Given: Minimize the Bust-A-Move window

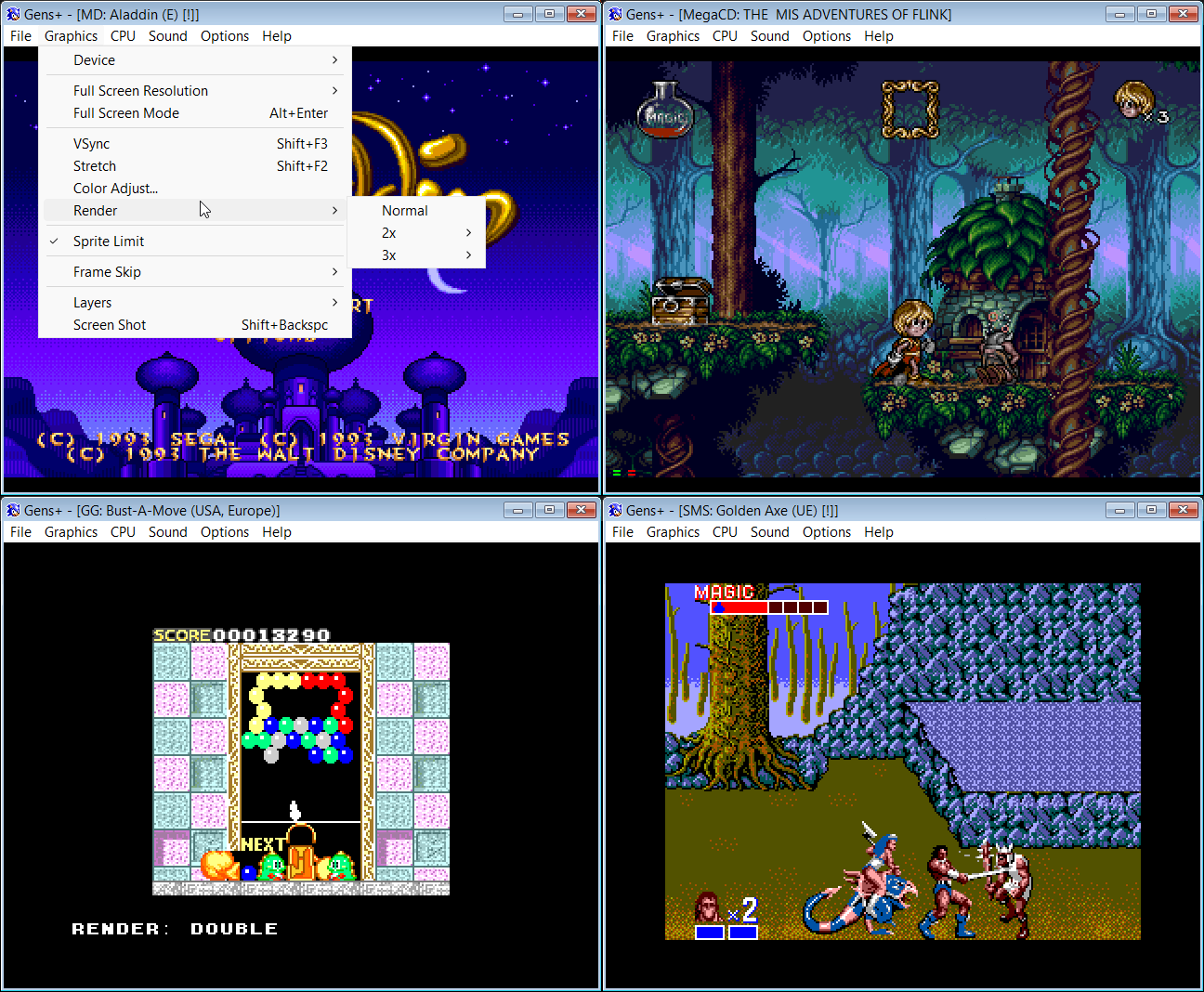Looking at the screenshot, I should 518,510.
